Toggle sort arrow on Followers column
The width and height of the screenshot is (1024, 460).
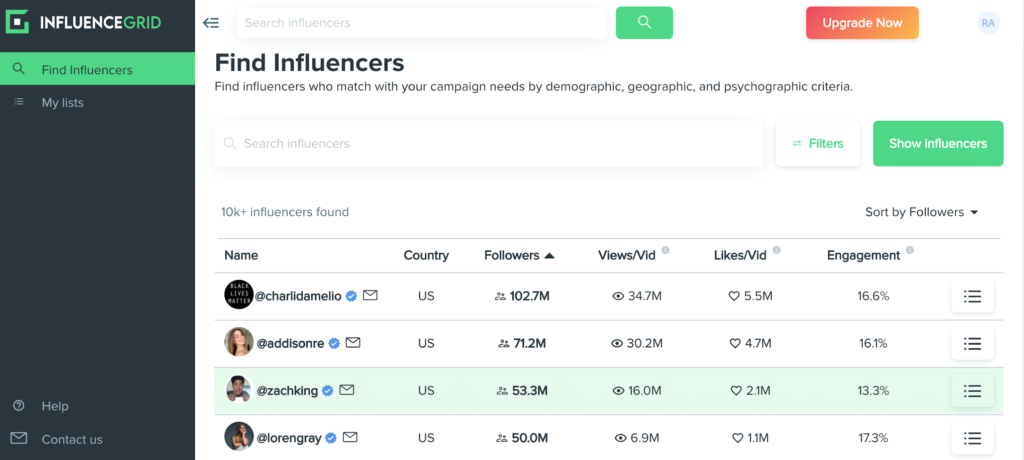[549, 255]
